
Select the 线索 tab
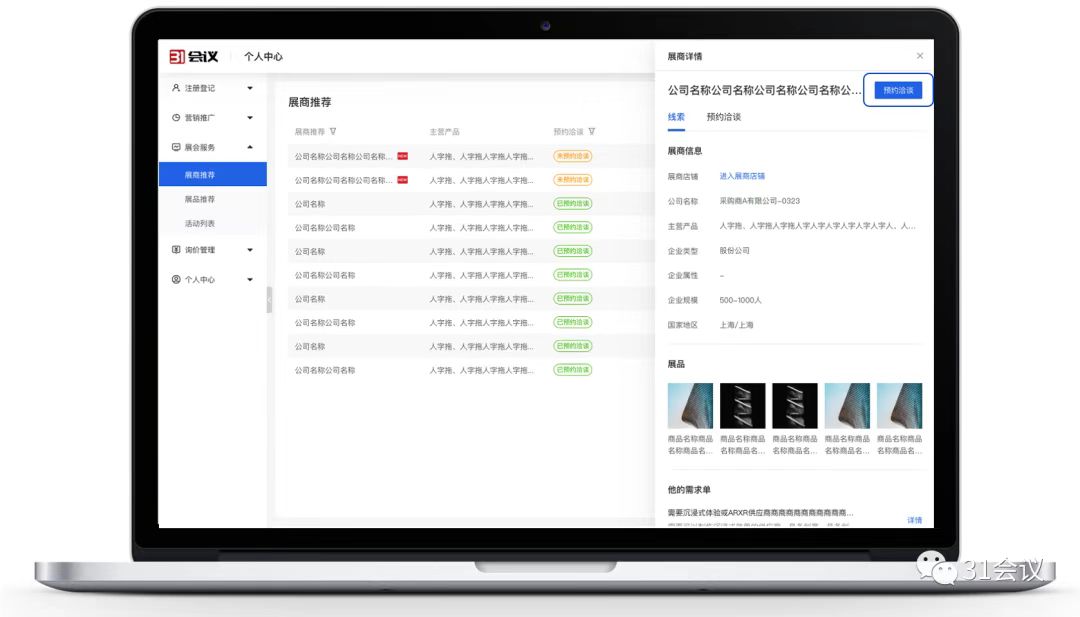pos(676,117)
